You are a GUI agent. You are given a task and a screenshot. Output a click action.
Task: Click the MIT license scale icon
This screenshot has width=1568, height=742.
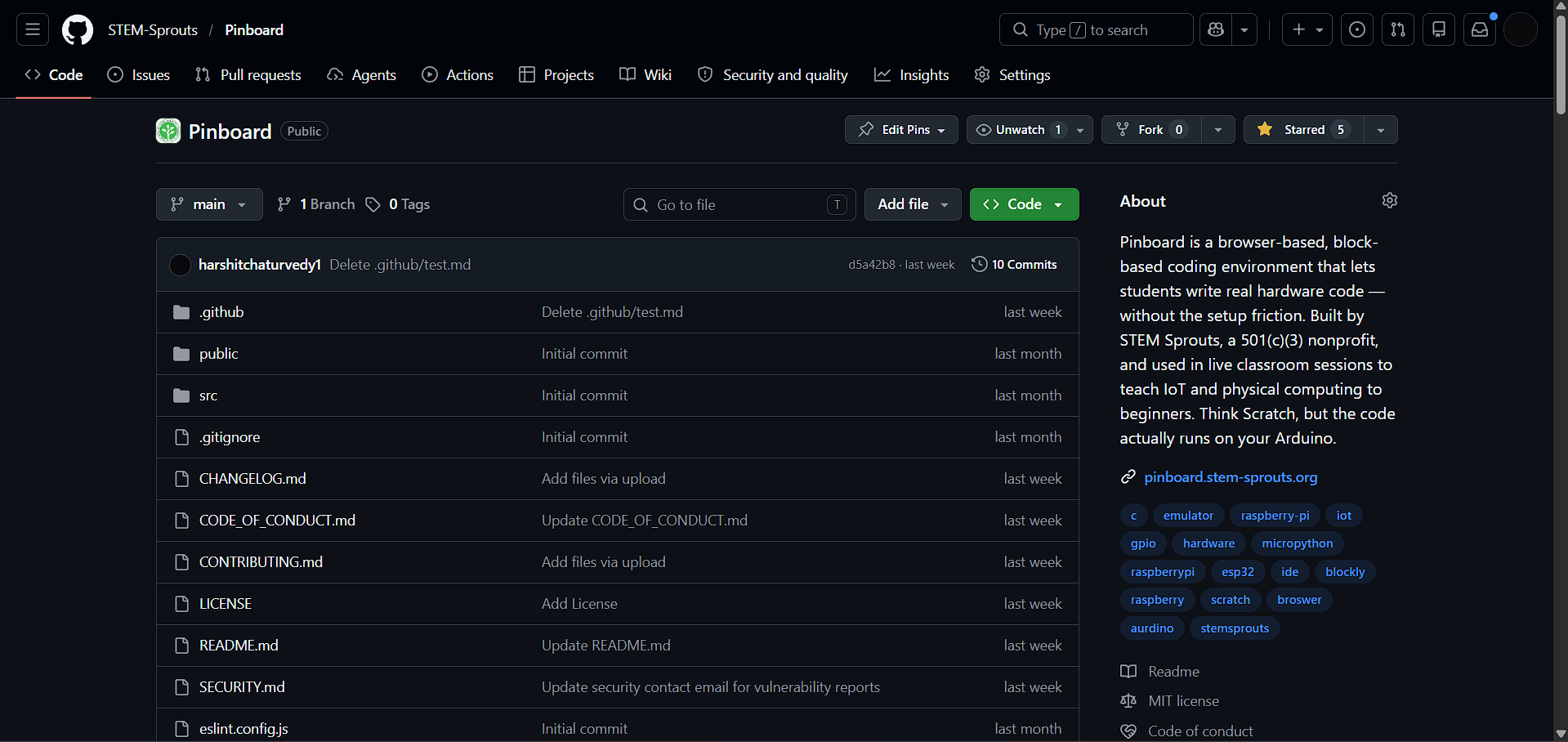click(1128, 701)
